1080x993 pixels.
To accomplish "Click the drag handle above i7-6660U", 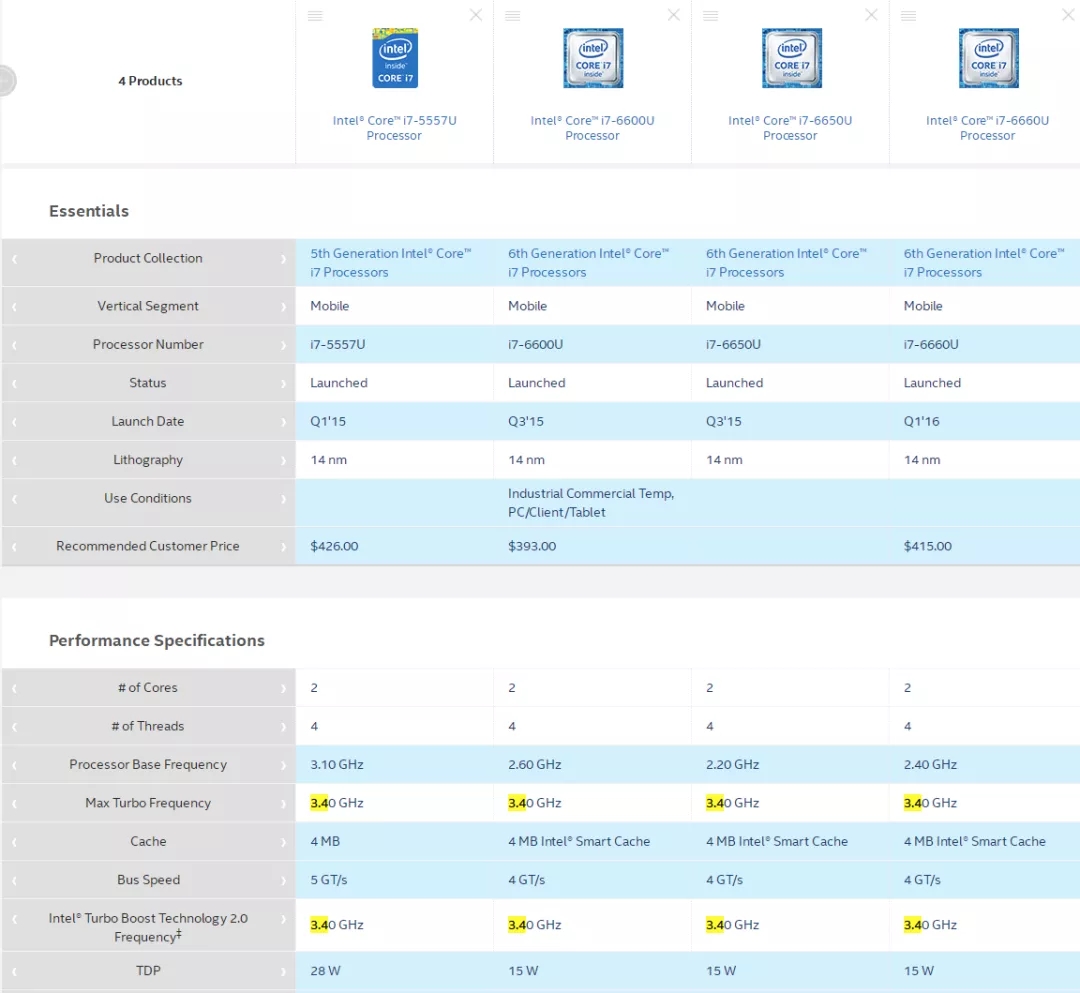I will pyautogui.click(x=908, y=16).
